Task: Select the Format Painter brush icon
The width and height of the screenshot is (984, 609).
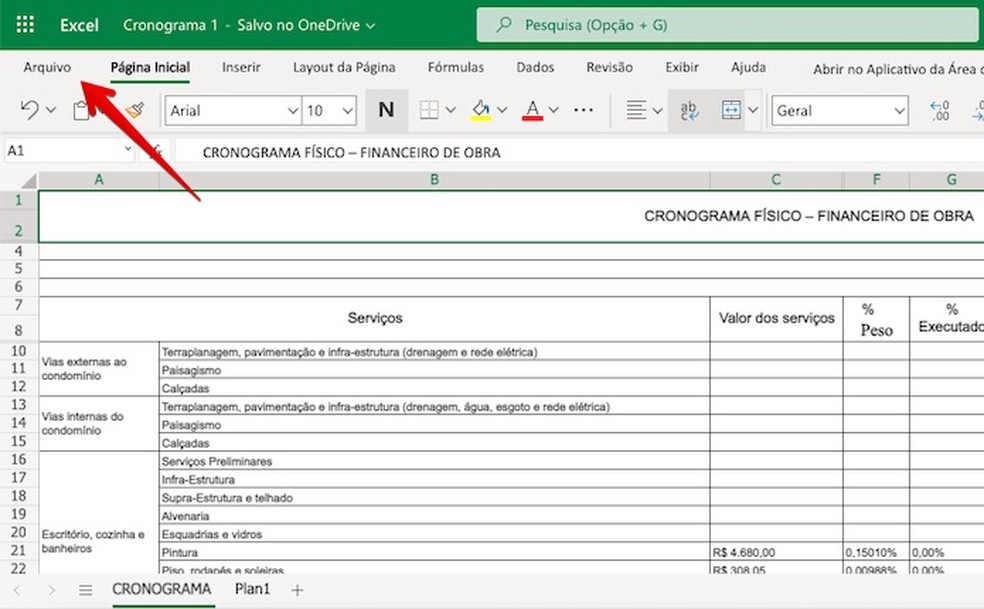Action: tap(134, 110)
